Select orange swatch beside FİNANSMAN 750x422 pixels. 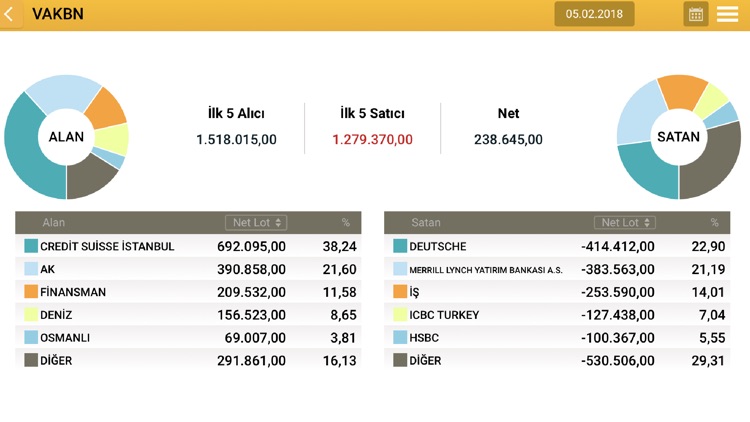(31, 292)
